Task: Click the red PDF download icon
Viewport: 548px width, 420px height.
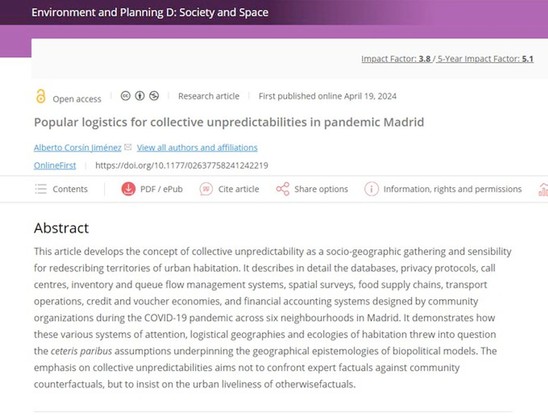Action: (128, 189)
